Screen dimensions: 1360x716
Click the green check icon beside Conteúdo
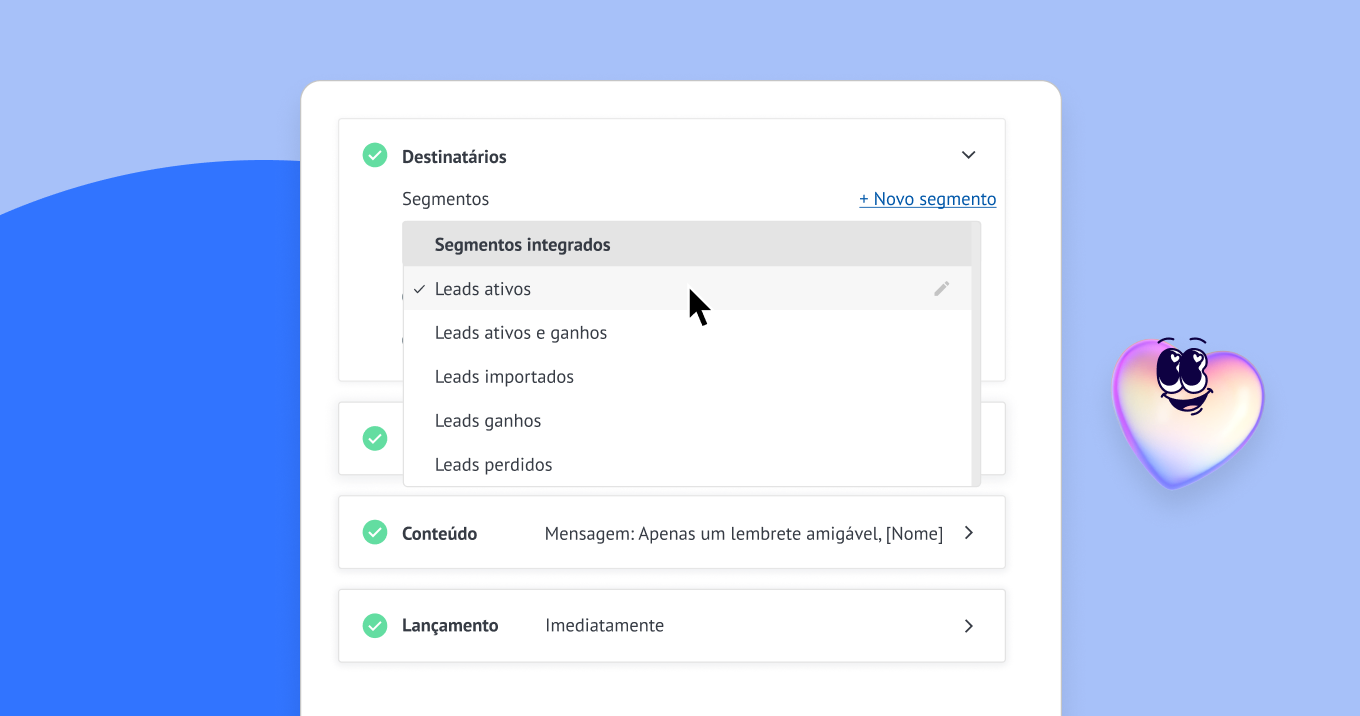click(x=375, y=533)
